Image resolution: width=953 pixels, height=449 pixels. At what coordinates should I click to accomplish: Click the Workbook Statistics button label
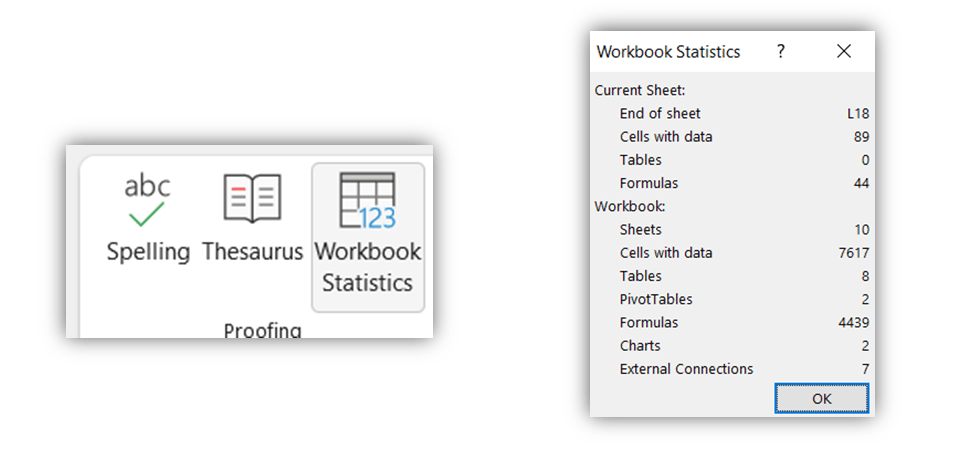[x=367, y=267]
